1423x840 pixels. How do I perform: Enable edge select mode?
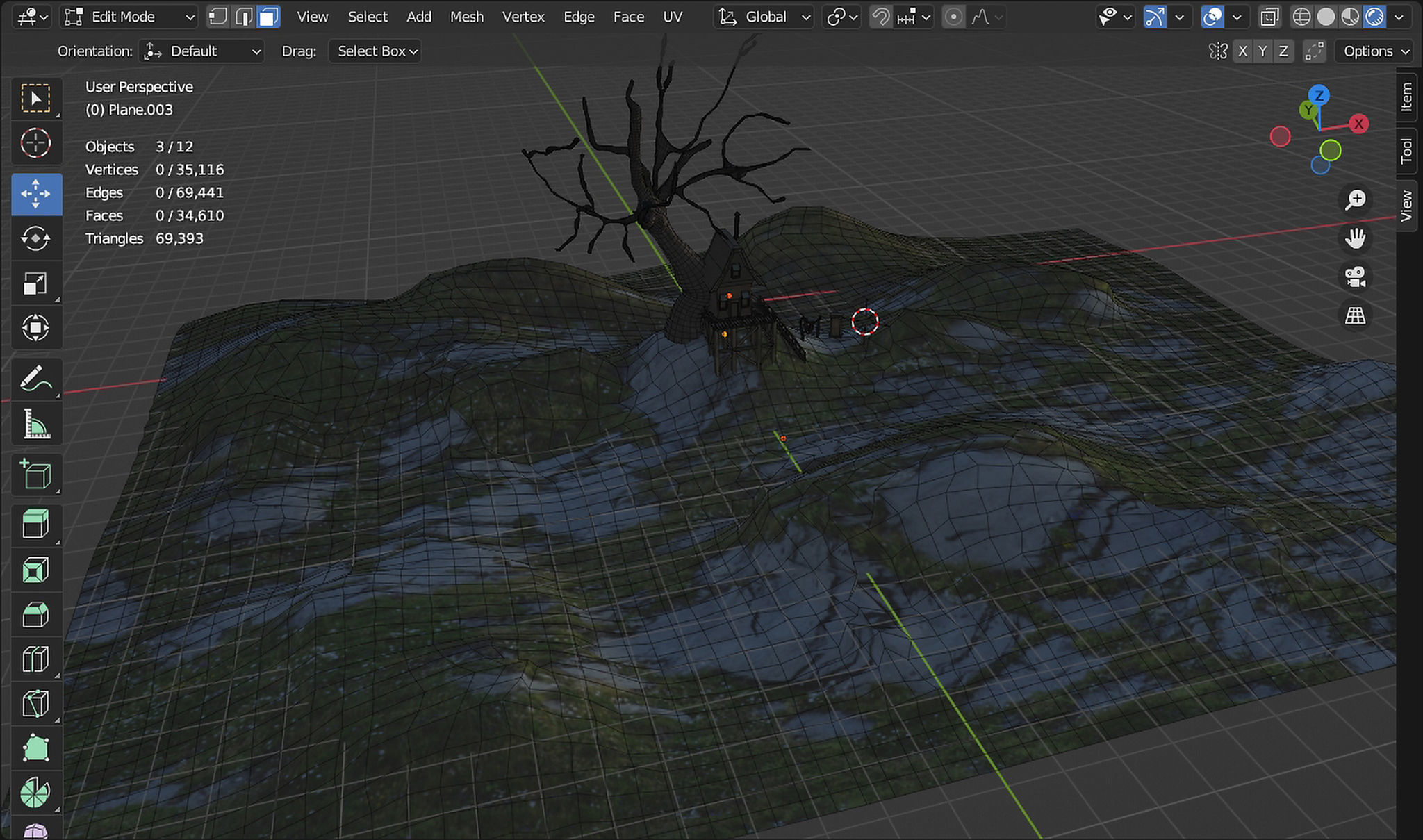(243, 17)
